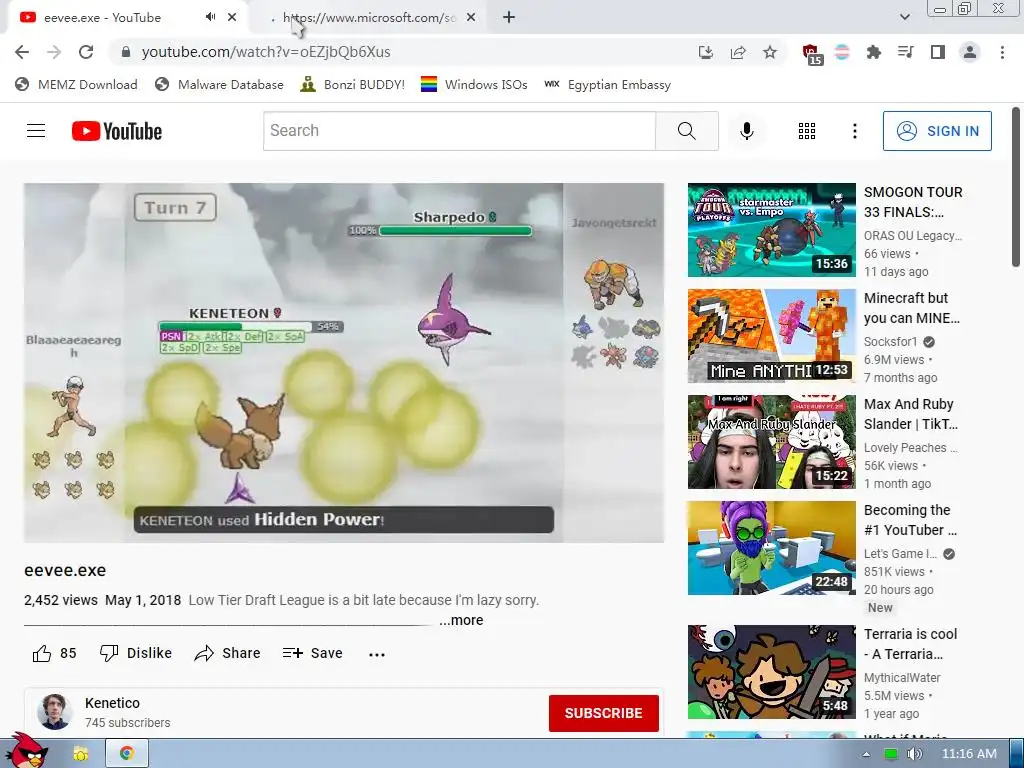Search with voice microphone icon

point(746,131)
